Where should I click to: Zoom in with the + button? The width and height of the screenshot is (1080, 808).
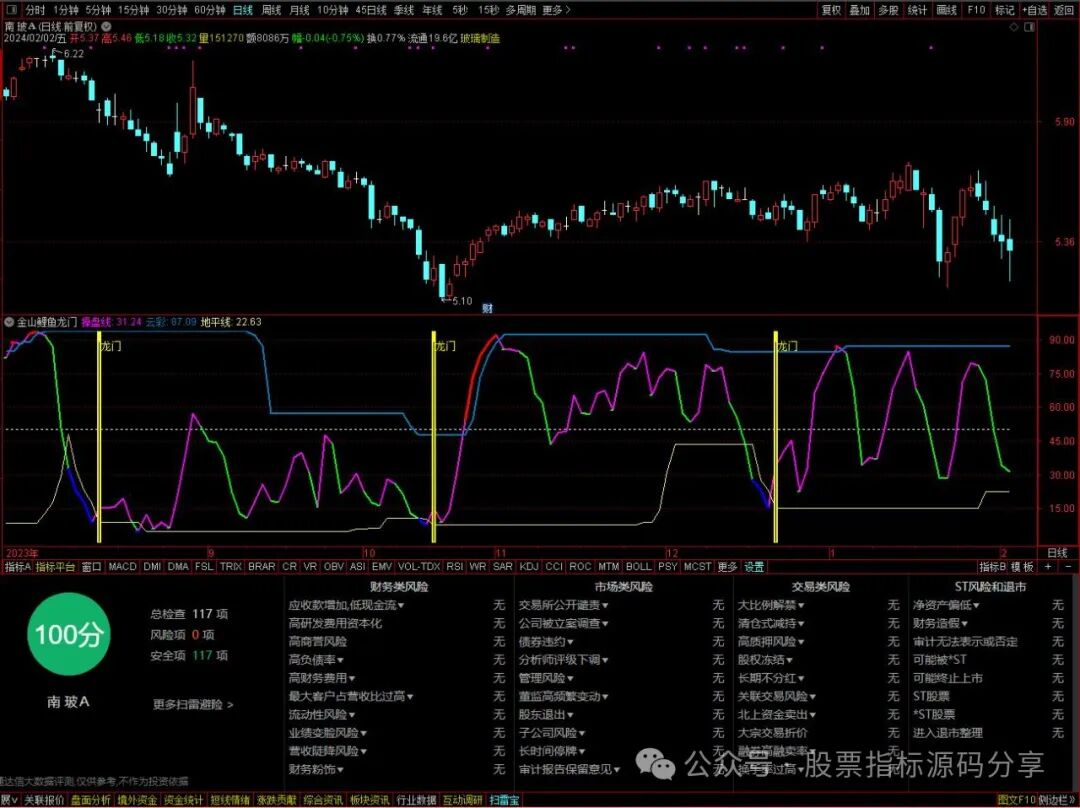pyautogui.click(x=1048, y=566)
